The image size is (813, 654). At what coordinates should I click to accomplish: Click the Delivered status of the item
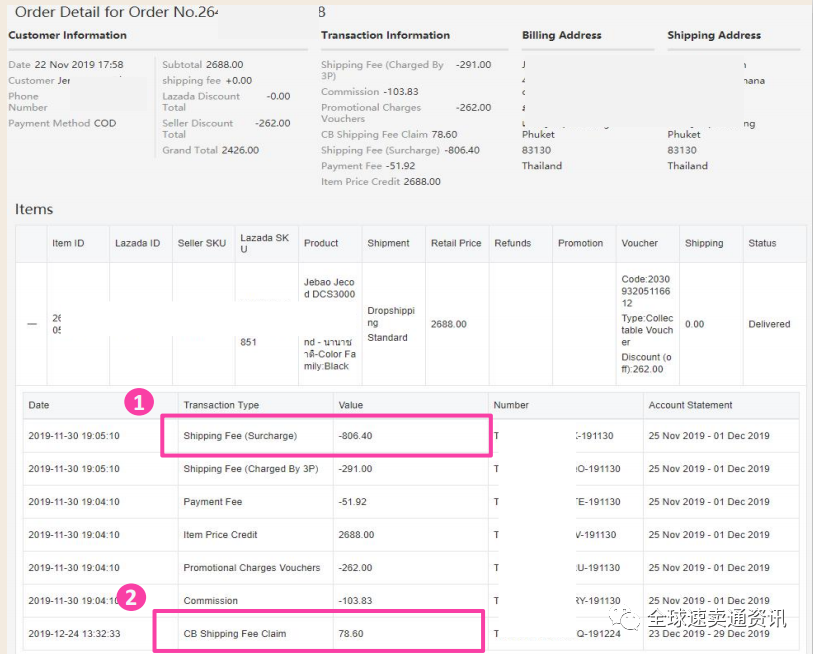(769, 324)
